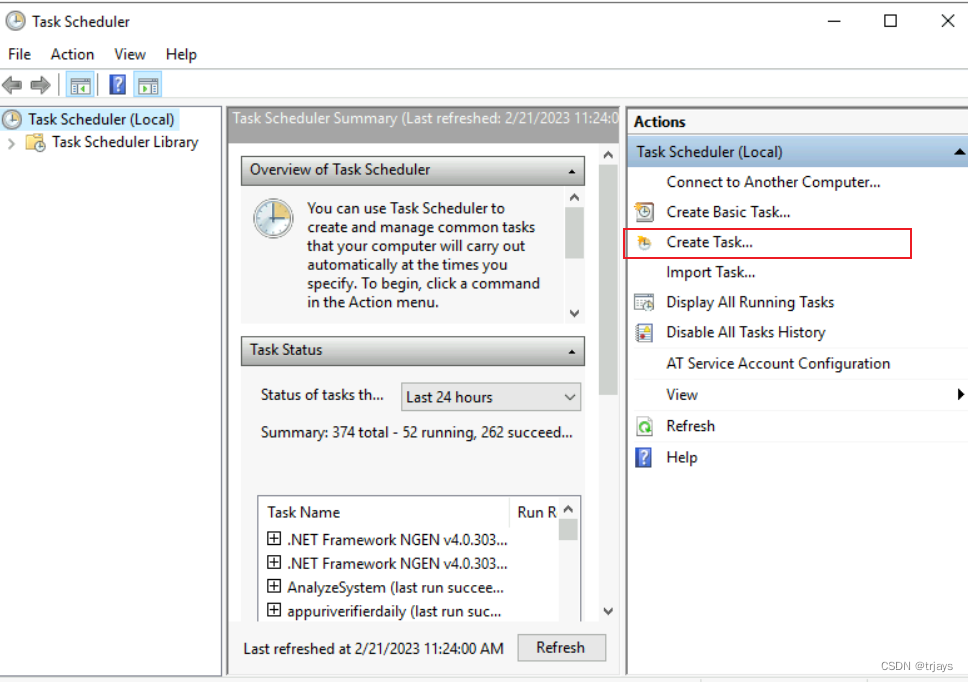The image size is (968, 682).
Task: Click the summary pane scroll down arrow
Action: click(608, 611)
